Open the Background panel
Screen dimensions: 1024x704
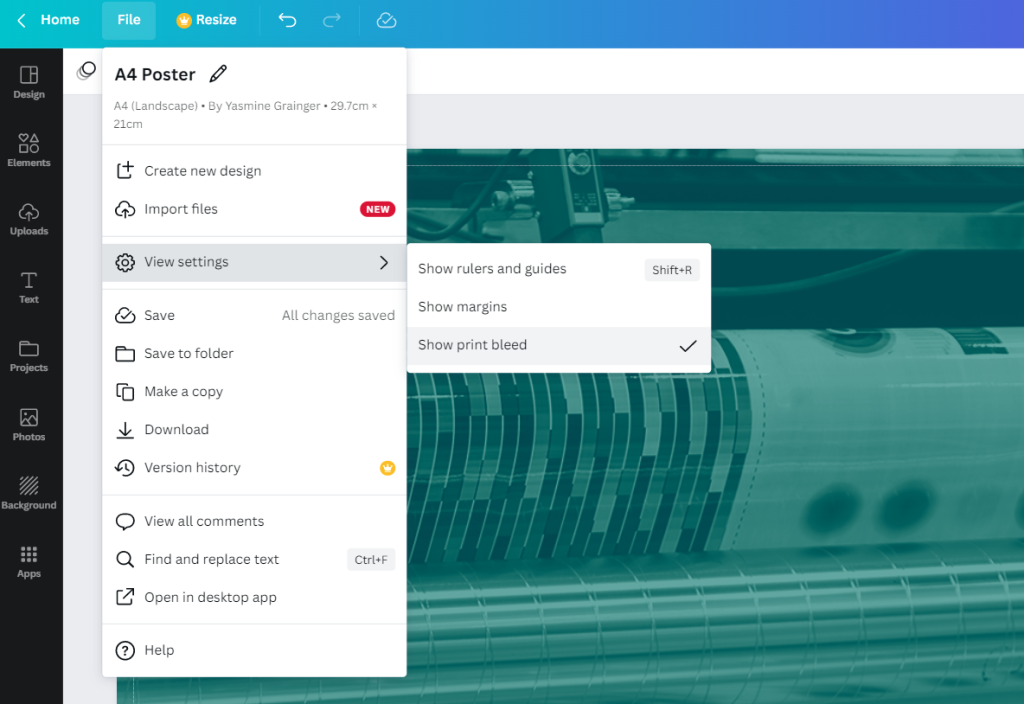[29, 493]
